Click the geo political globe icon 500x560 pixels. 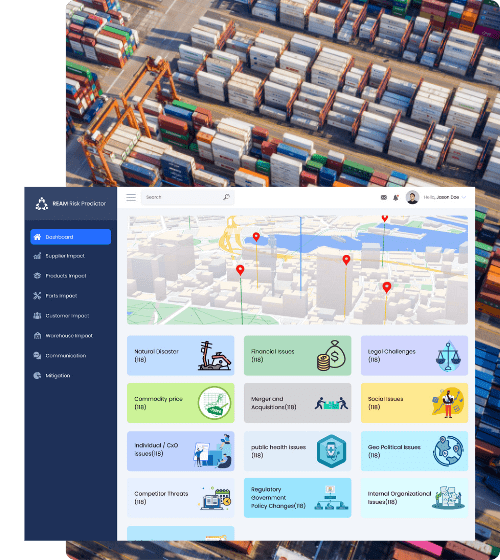449,451
